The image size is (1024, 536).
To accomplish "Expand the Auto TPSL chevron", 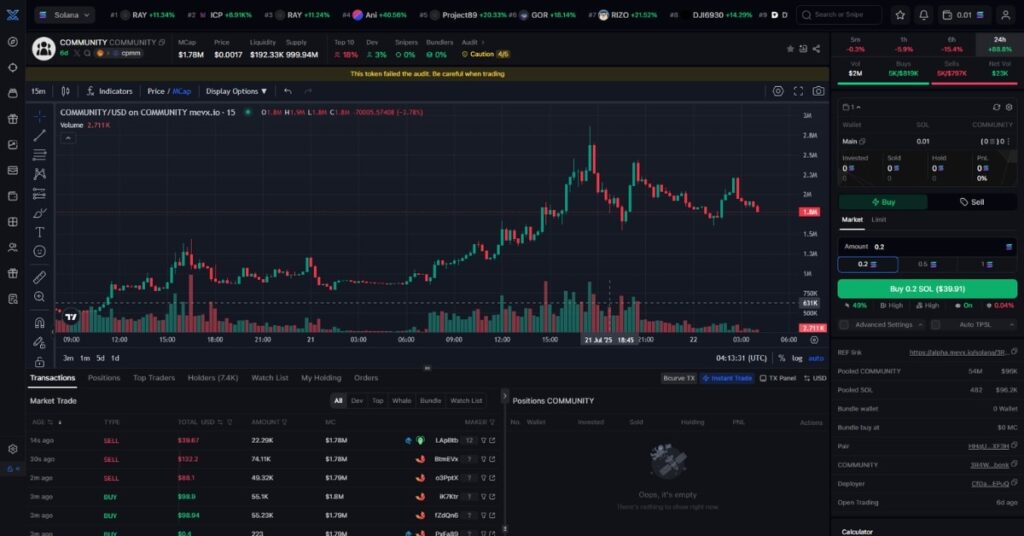I will click(1012, 324).
